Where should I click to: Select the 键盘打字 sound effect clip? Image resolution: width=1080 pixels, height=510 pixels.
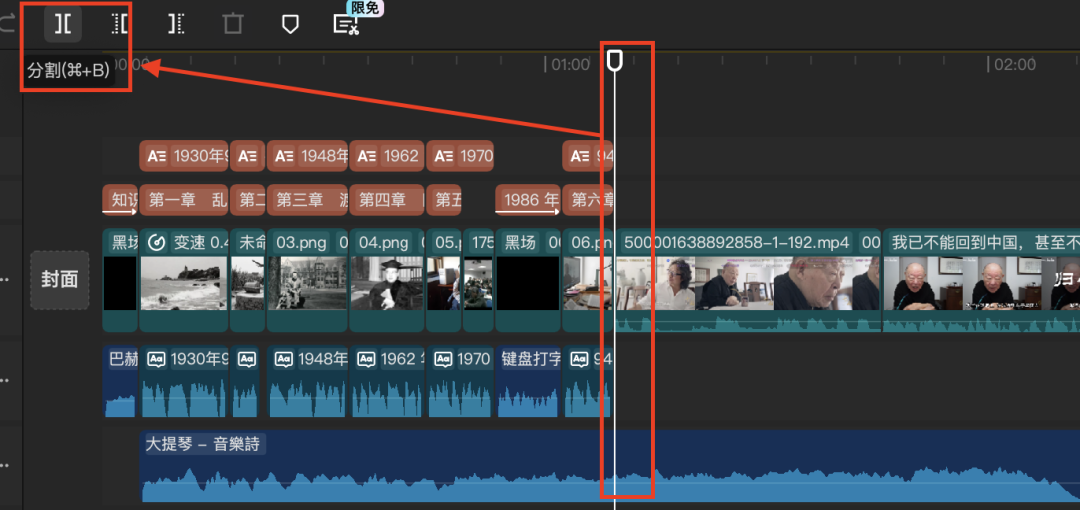(528, 380)
